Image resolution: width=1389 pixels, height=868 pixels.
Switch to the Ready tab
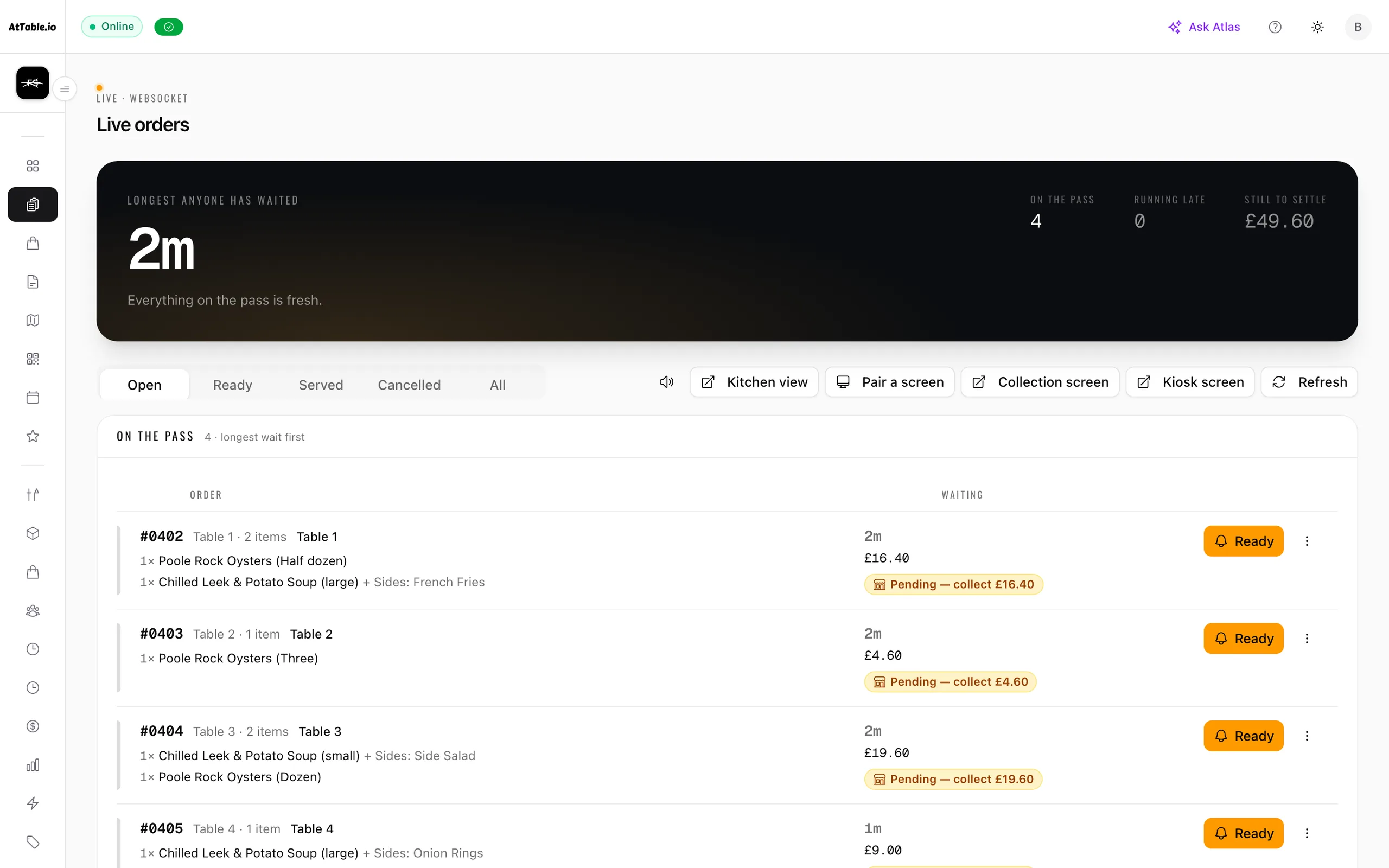click(232, 385)
